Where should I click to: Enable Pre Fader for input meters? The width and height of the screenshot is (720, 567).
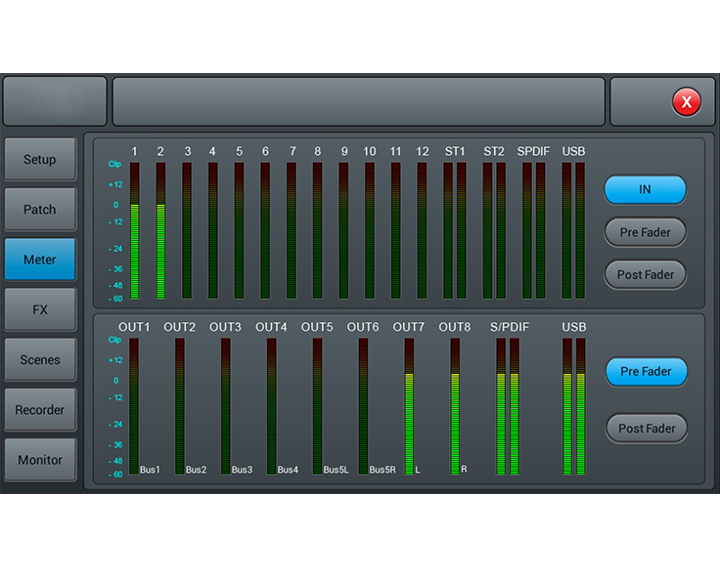(x=645, y=232)
